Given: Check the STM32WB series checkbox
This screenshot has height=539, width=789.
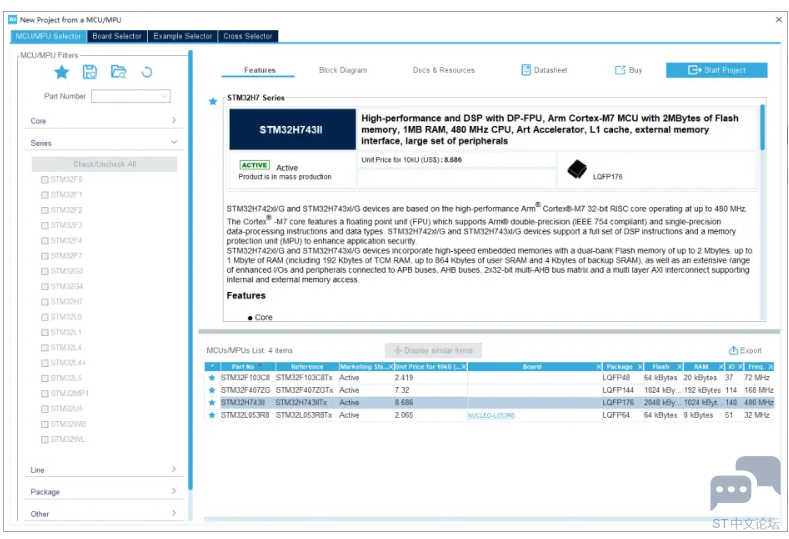Looking at the screenshot, I should [x=45, y=424].
